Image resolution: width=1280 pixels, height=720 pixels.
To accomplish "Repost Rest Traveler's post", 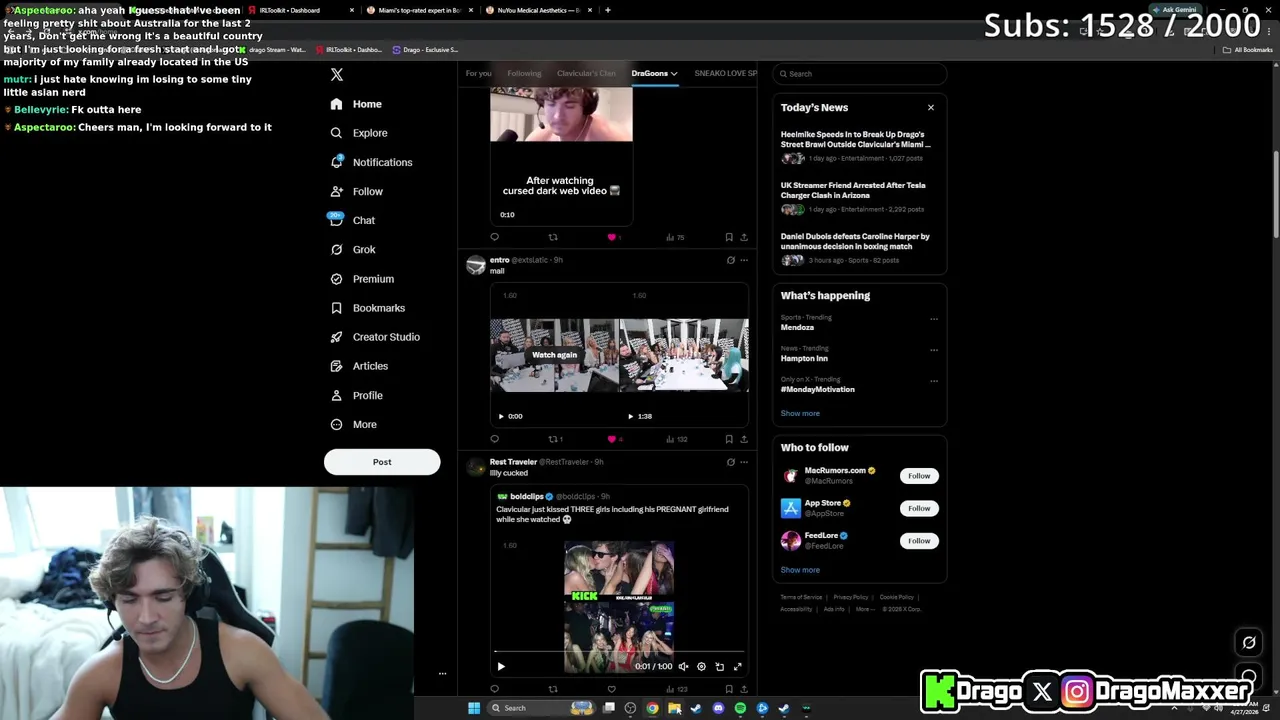I will (553, 689).
